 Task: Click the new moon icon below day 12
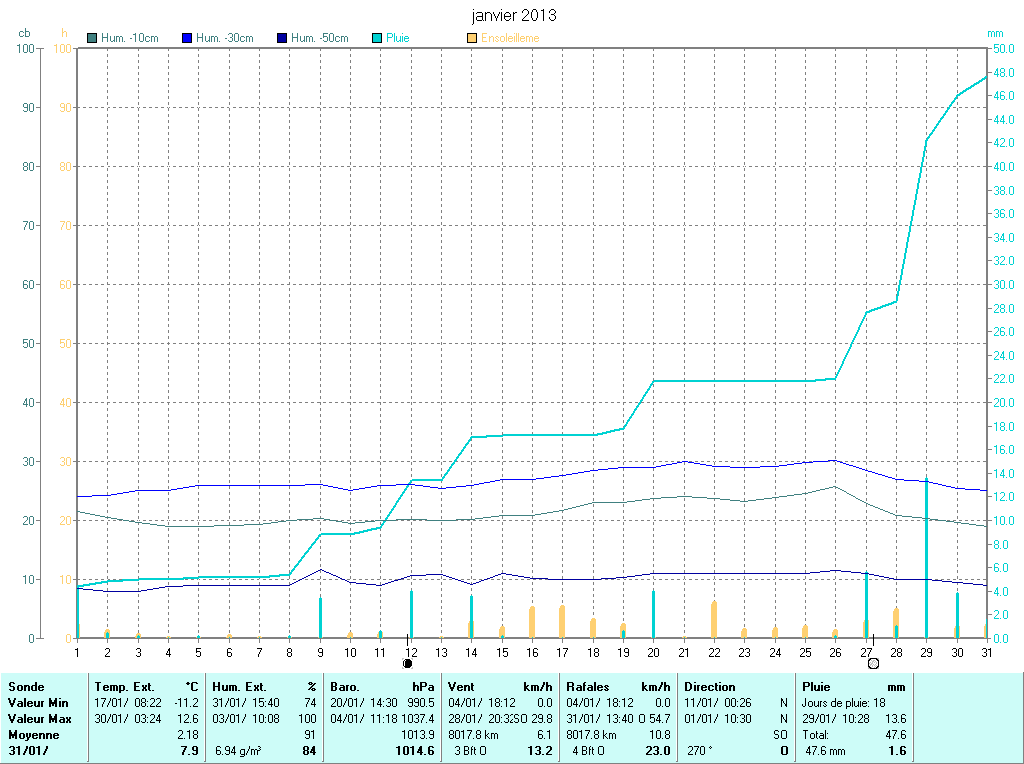point(407,663)
